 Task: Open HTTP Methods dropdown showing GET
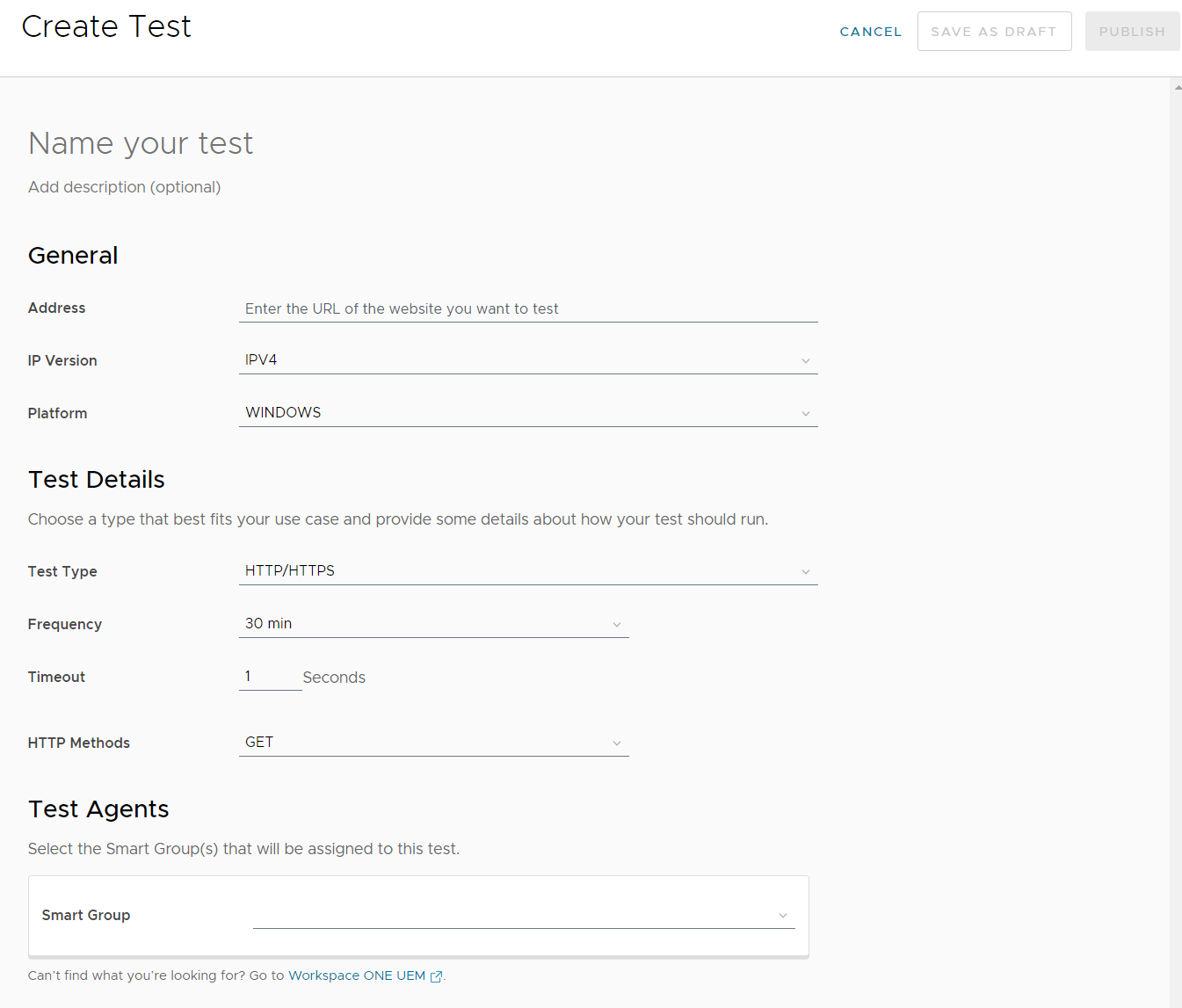click(434, 743)
